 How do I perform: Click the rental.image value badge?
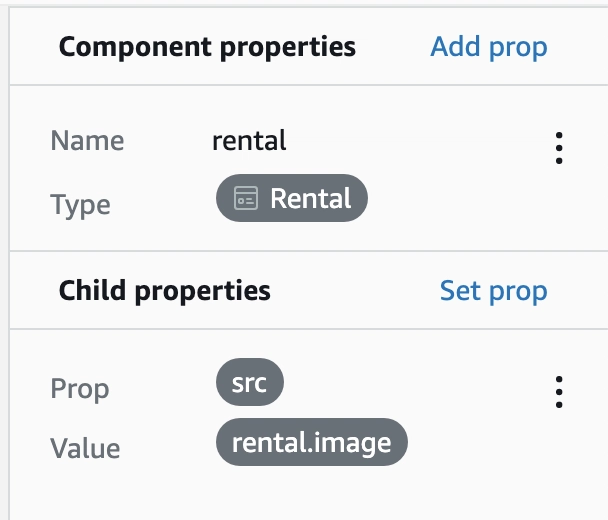pyautogui.click(x=312, y=442)
